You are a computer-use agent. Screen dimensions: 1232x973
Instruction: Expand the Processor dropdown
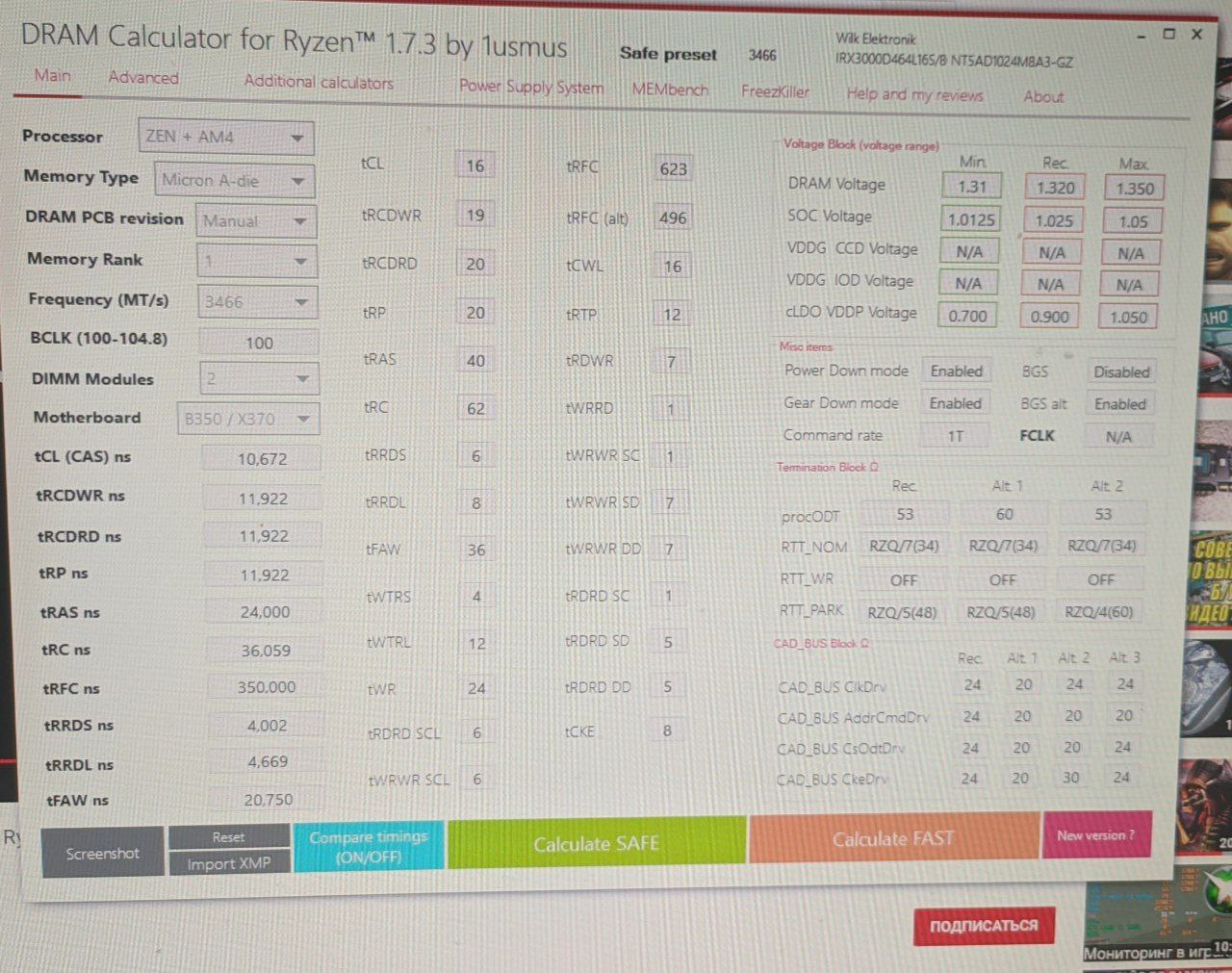[x=226, y=137]
